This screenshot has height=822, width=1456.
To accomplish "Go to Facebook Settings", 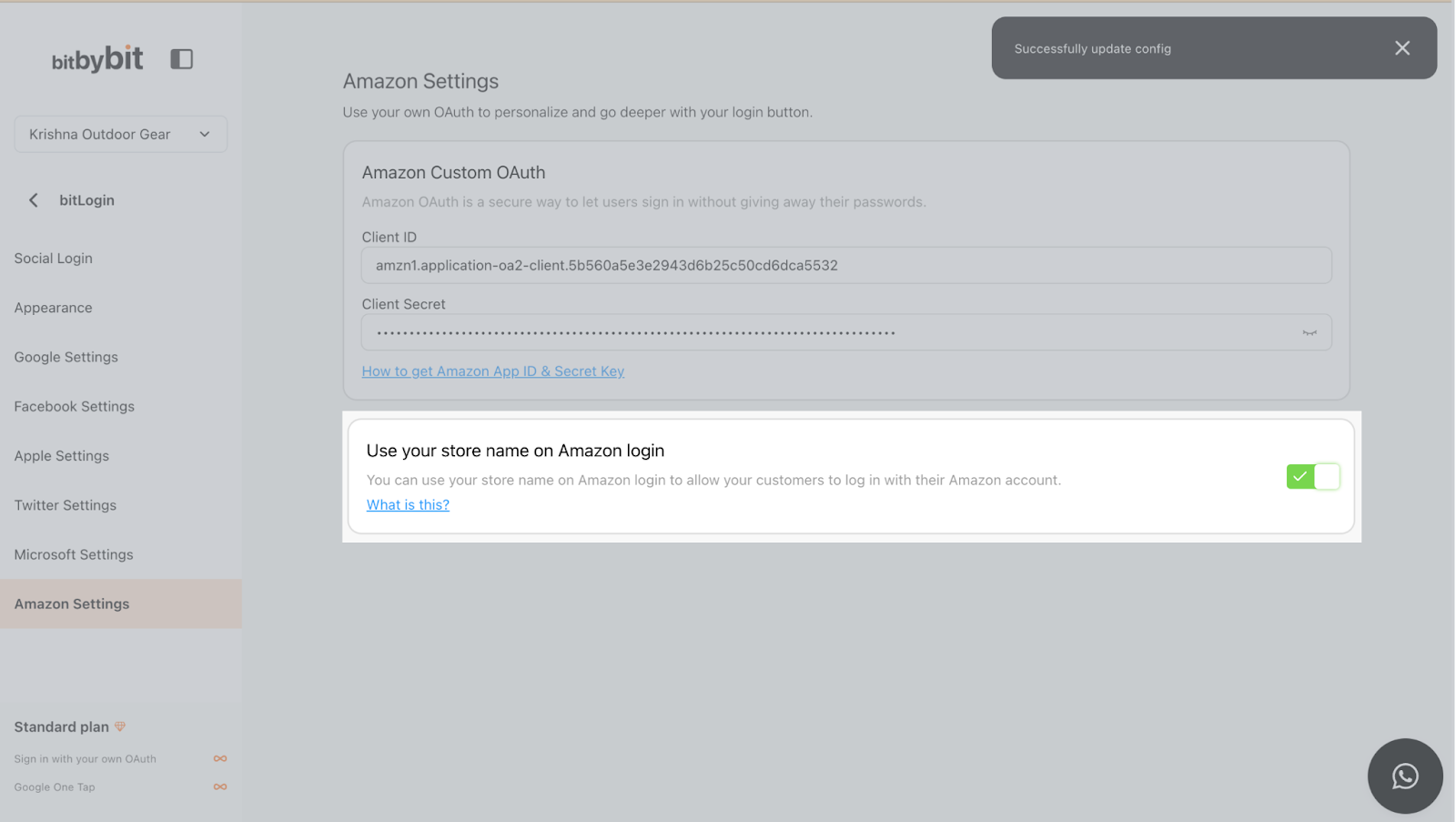I will (x=75, y=406).
